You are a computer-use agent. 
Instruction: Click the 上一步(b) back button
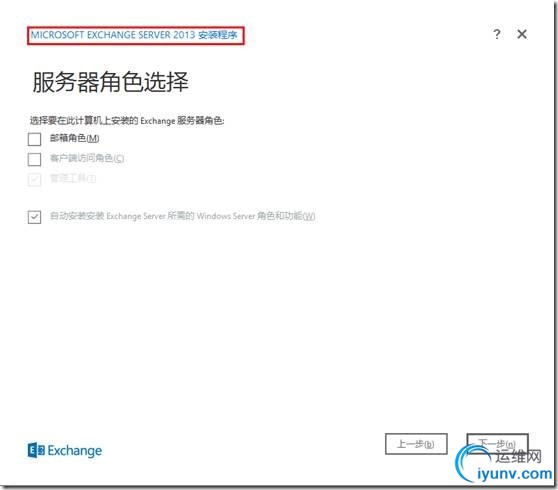click(416, 444)
